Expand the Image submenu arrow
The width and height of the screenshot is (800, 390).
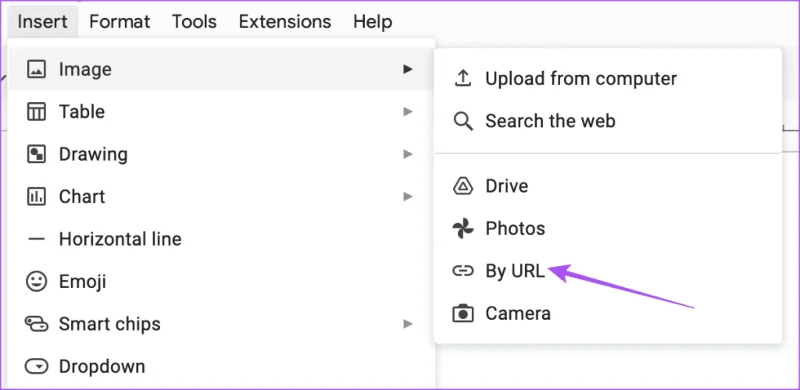click(x=407, y=69)
